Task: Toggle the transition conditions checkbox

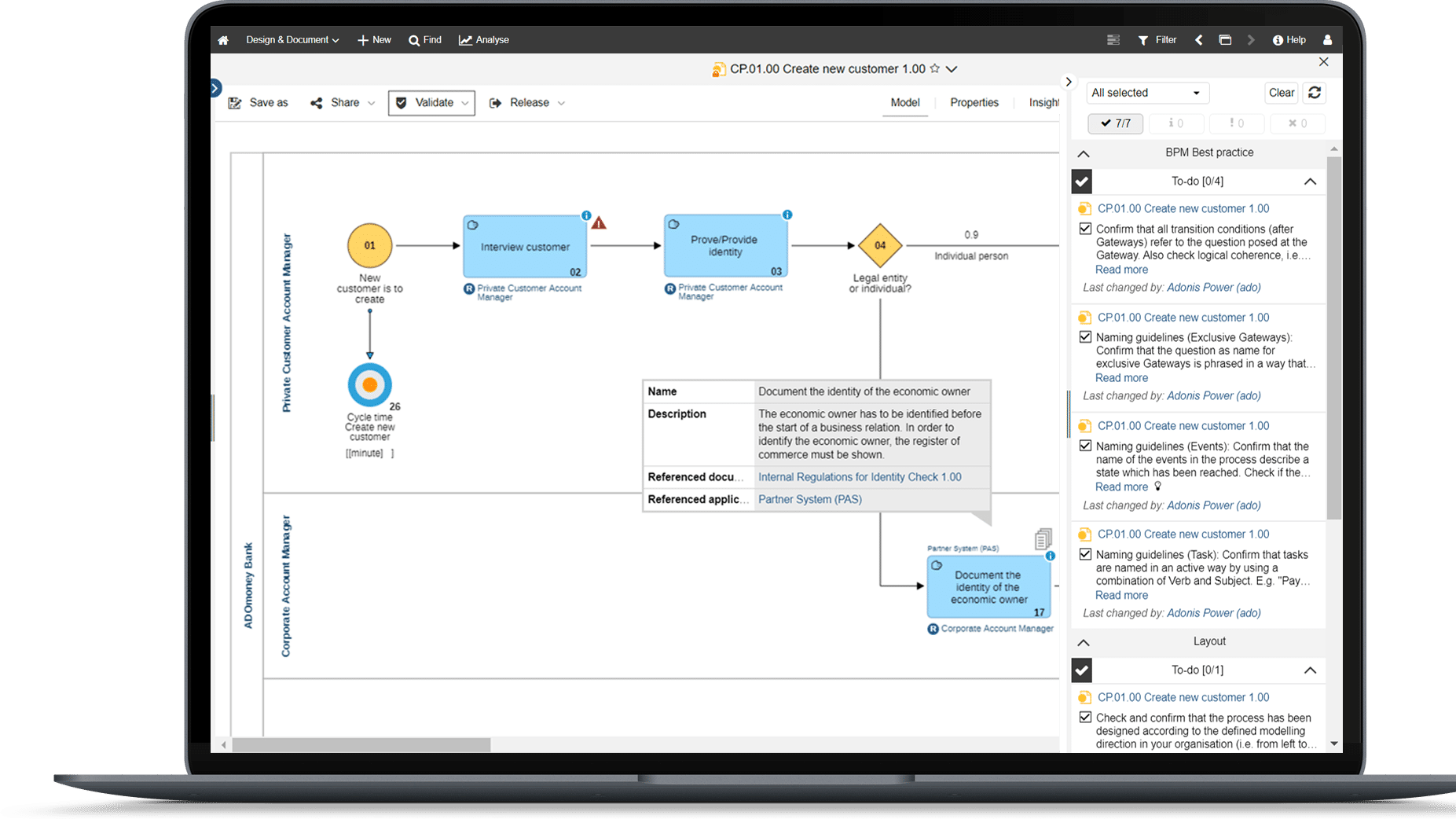Action: 1085,229
